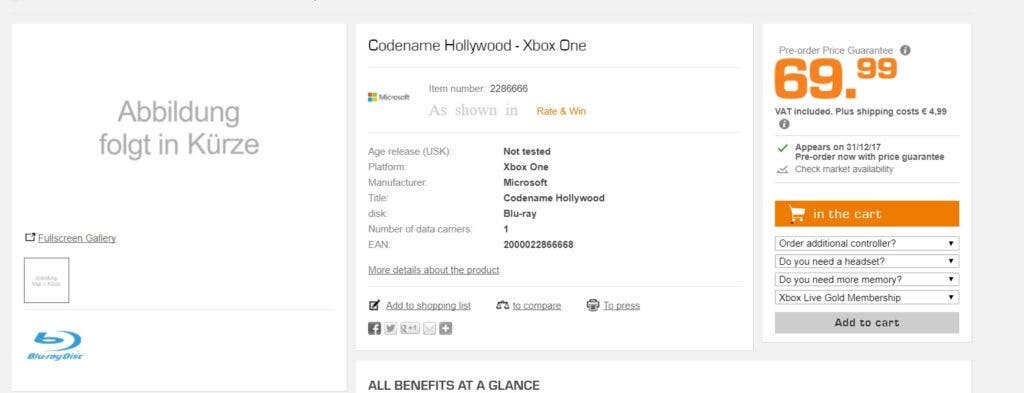The width and height of the screenshot is (1024, 393).
Task: Click the shopping cart icon on orange button
Action: (x=797, y=213)
